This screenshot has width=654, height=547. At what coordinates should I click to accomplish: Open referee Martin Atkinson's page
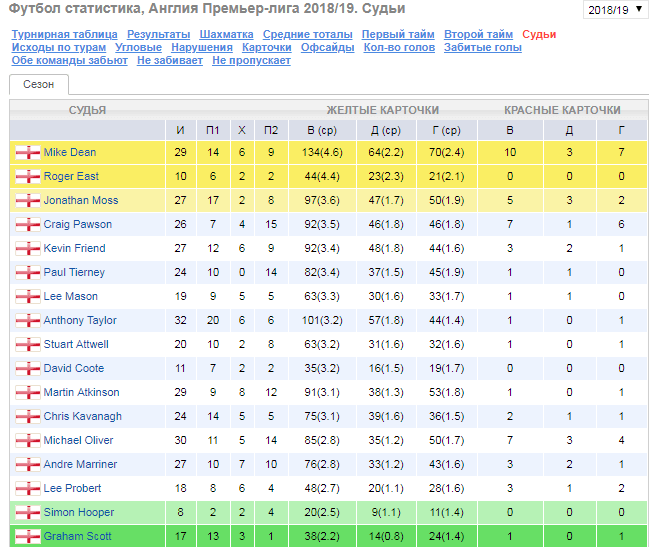click(82, 392)
